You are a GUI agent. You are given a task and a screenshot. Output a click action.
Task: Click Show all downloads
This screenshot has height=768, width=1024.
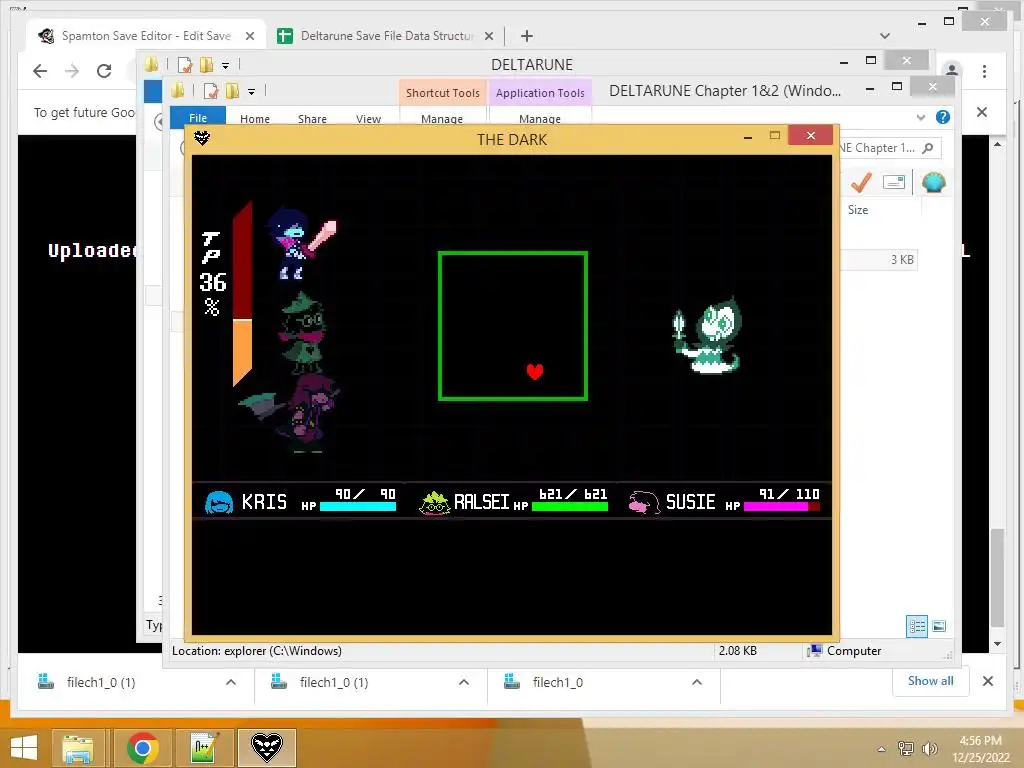tap(930, 681)
